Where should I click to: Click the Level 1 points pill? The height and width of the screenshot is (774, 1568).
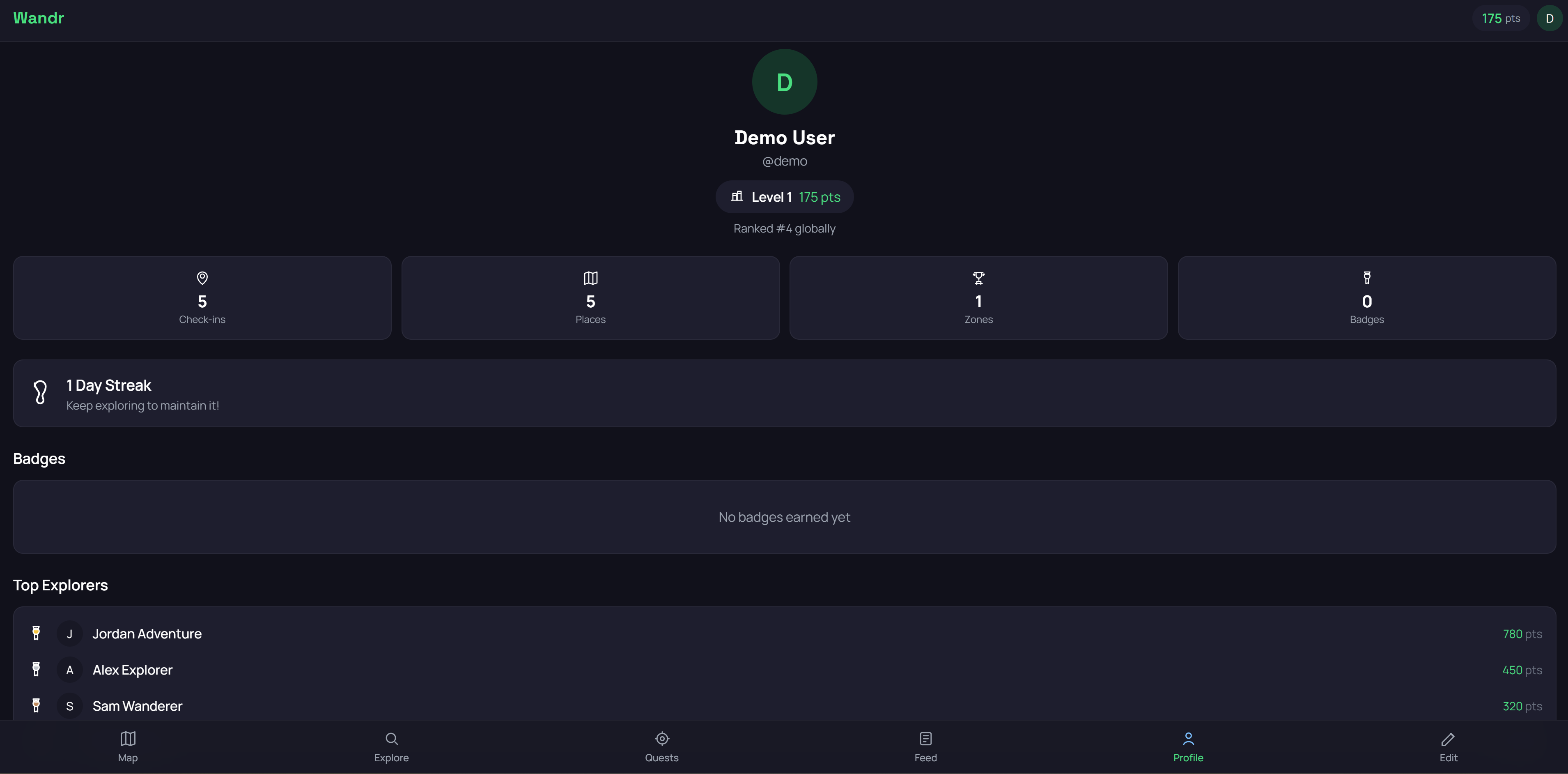784,197
